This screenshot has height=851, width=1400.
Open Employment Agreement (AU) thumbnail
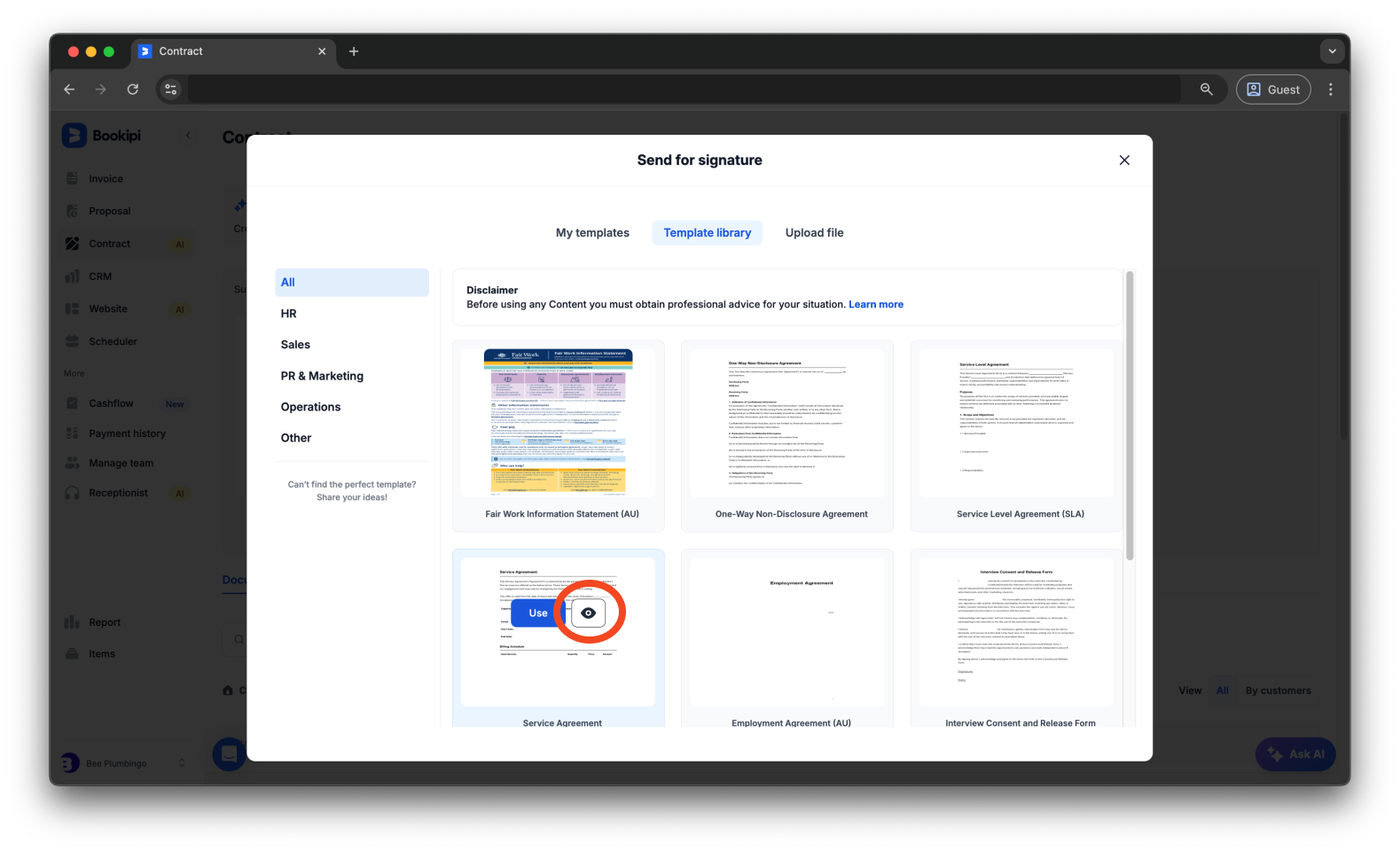tap(787, 631)
